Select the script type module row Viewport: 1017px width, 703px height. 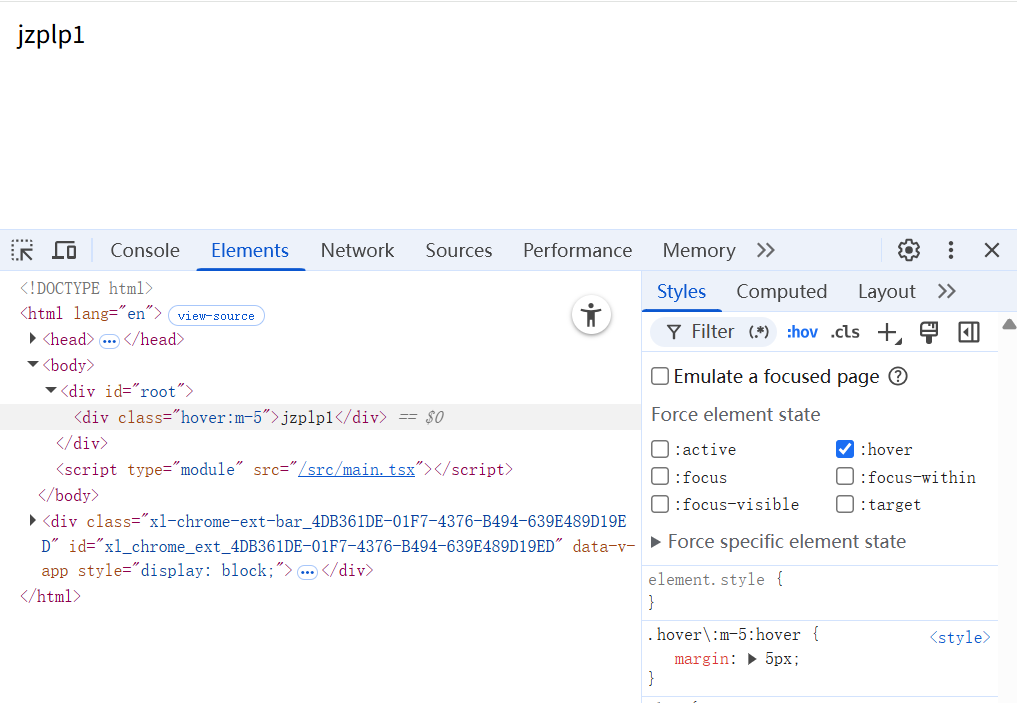[284, 469]
